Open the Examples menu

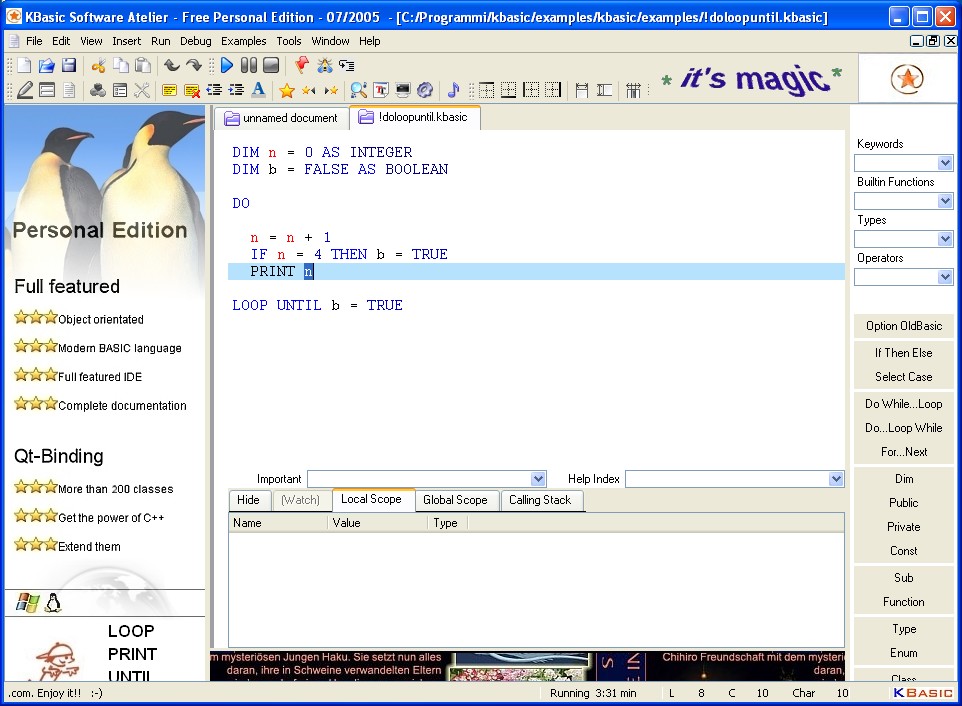pyautogui.click(x=244, y=41)
